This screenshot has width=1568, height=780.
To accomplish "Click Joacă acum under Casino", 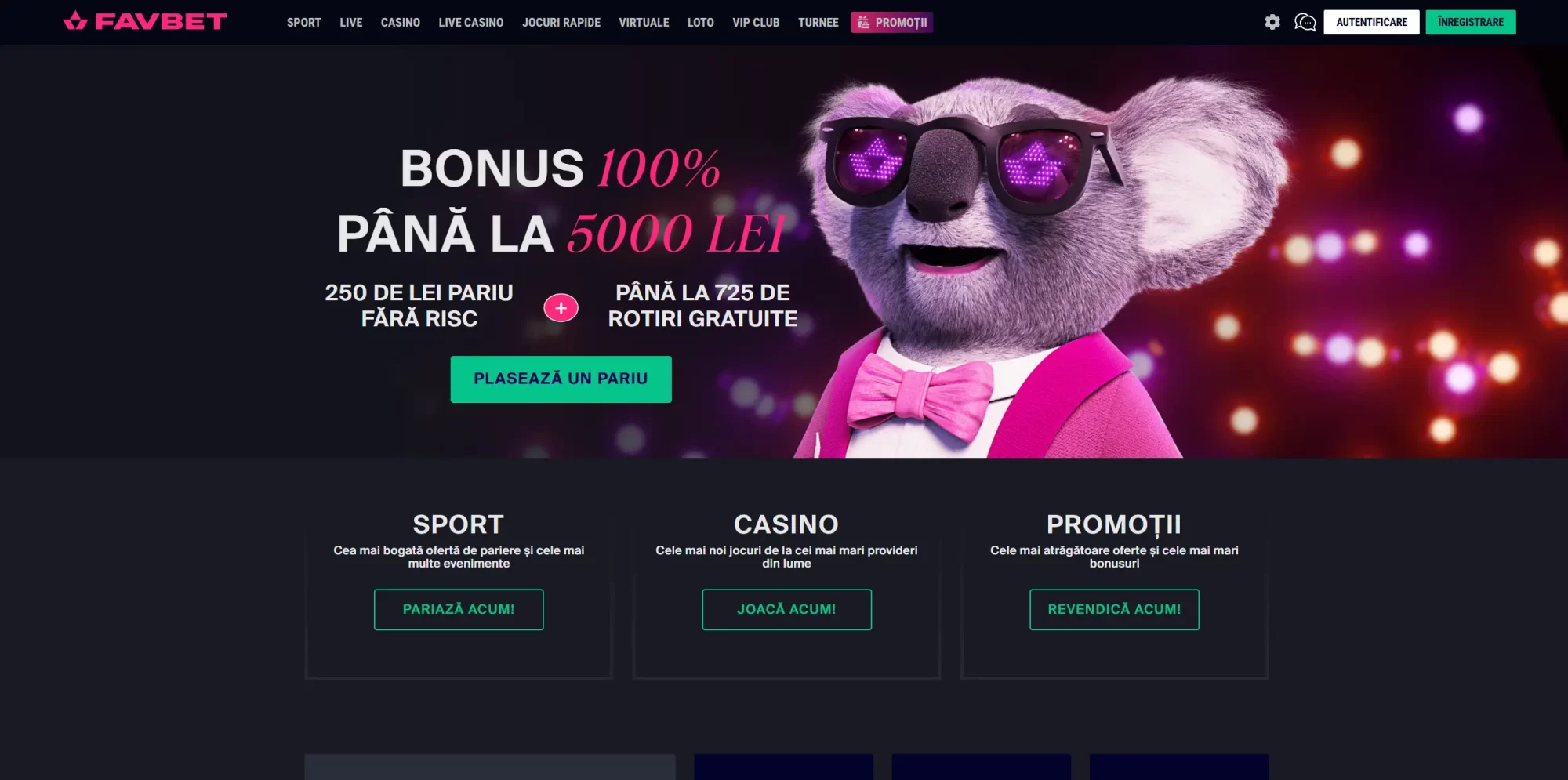I will 786,609.
